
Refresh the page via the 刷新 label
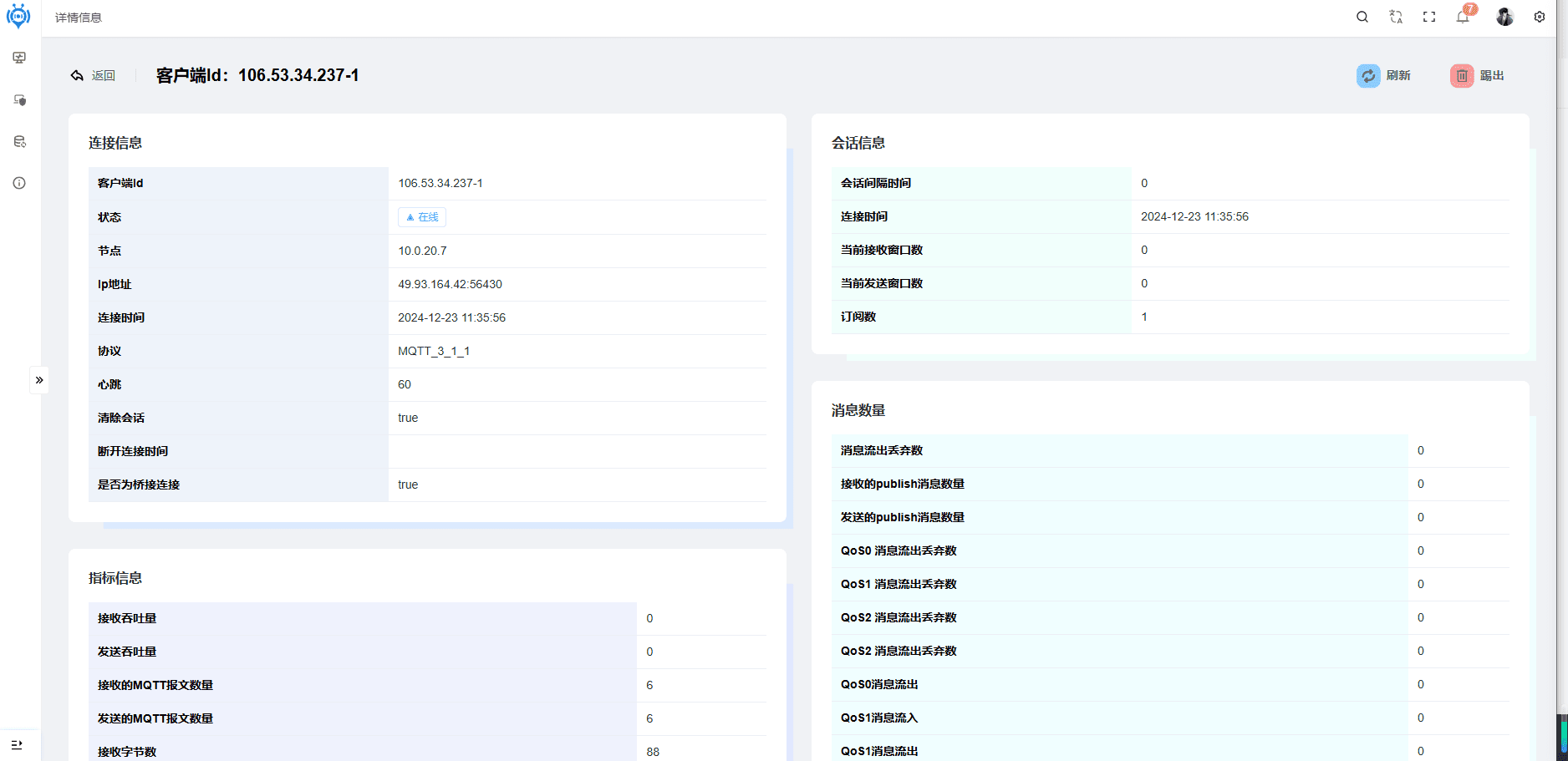pyautogui.click(x=1398, y=75)
